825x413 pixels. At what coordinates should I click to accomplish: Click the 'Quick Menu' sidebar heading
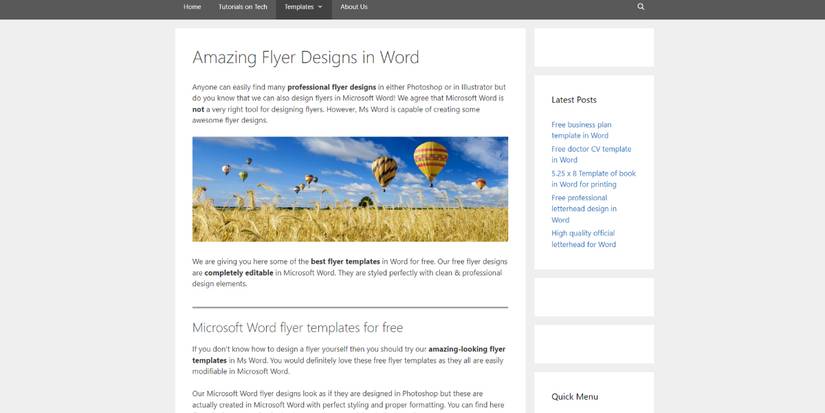click(575, 397)
